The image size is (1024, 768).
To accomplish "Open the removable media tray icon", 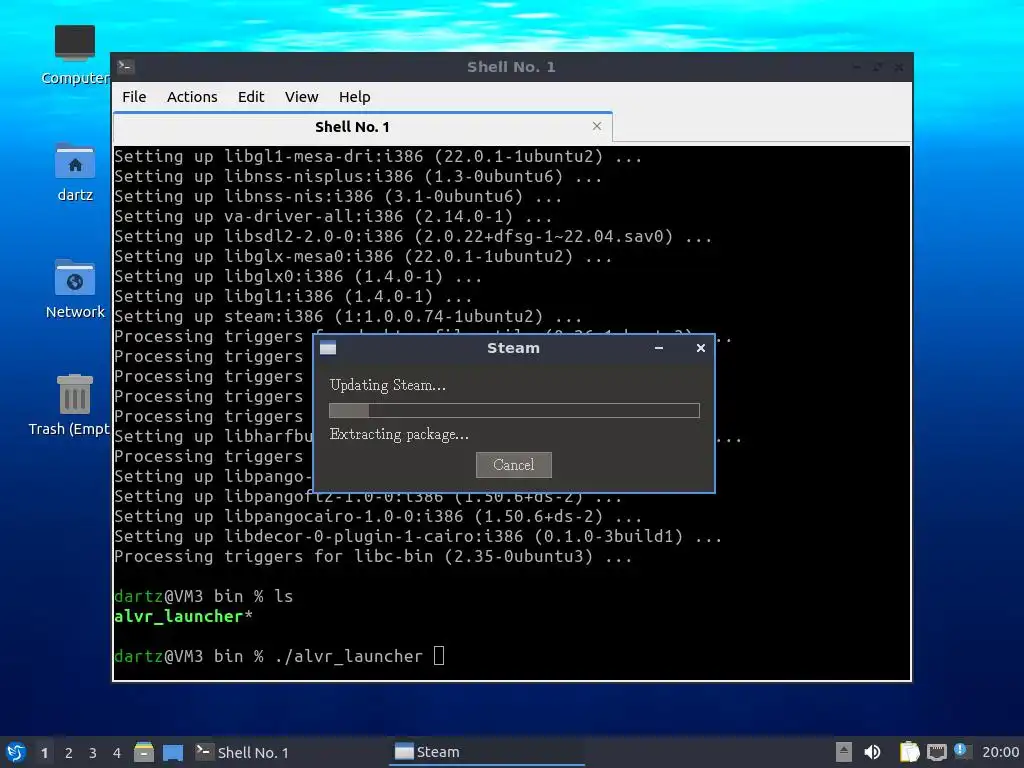I will [x=844, y=752].
